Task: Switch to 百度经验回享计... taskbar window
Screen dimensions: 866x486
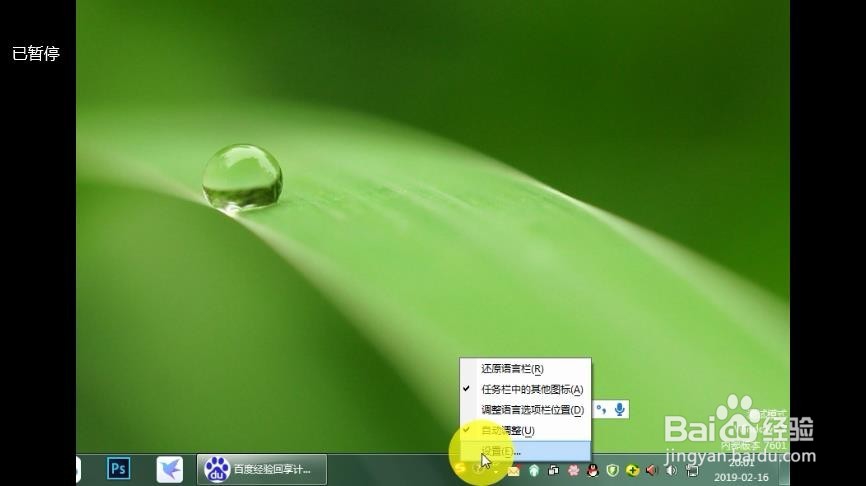Action: 262,469
